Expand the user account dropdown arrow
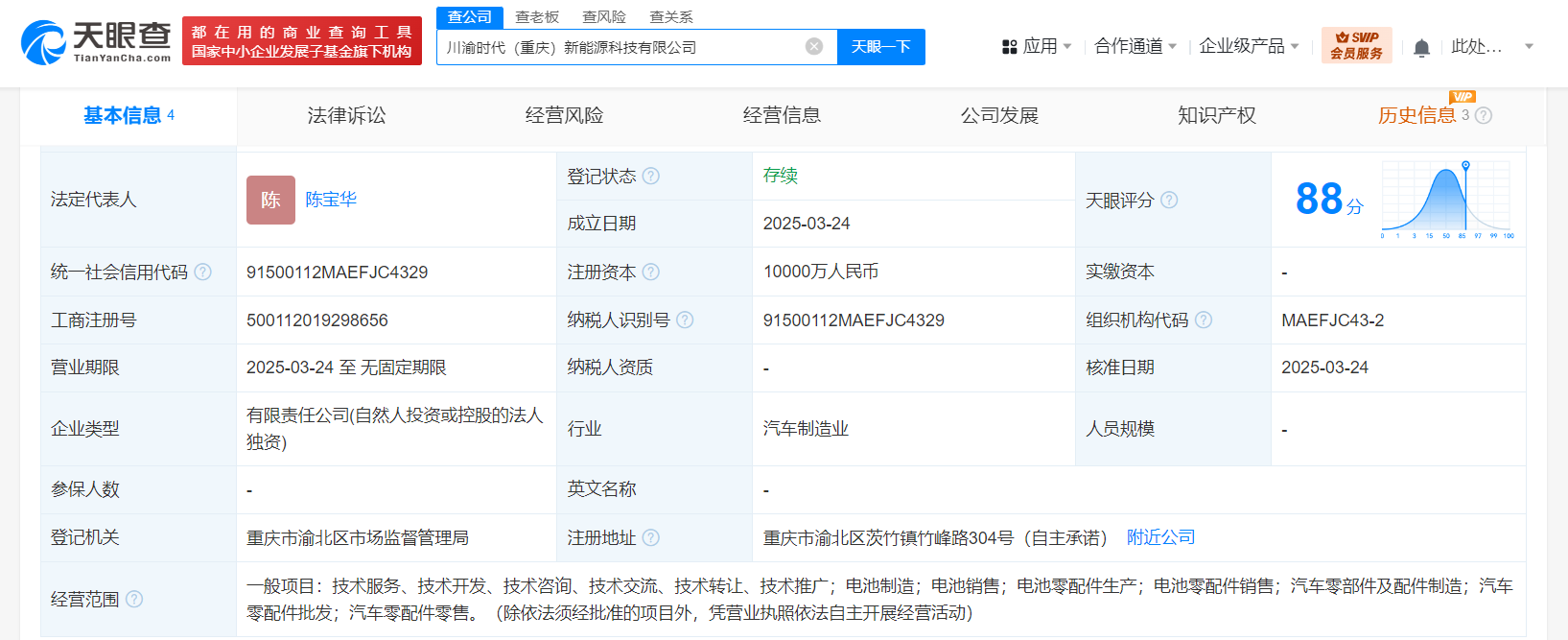1568x640 pixels. pos(1529,46)
